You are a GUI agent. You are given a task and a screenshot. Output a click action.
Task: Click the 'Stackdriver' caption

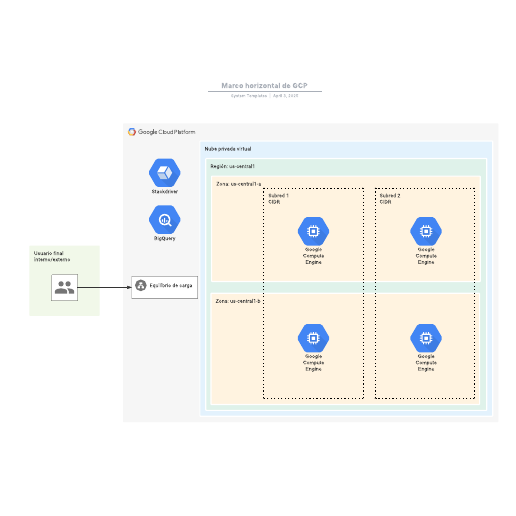click(x=165, y=192)
